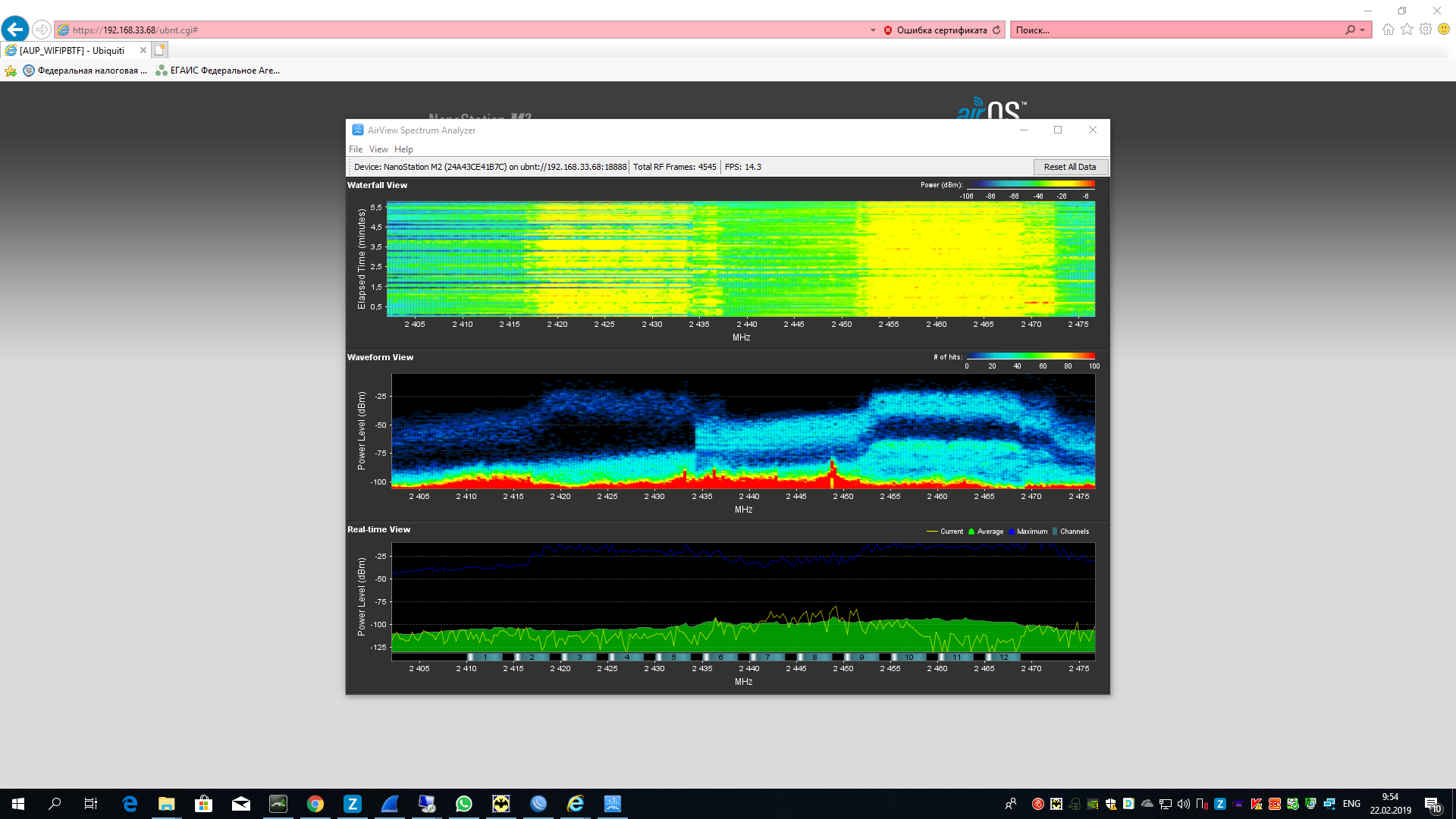Viewport: 1456px width, 819px height.
Task: Open the NVIDIA tray icon
Action: [x=1093, y=804]
